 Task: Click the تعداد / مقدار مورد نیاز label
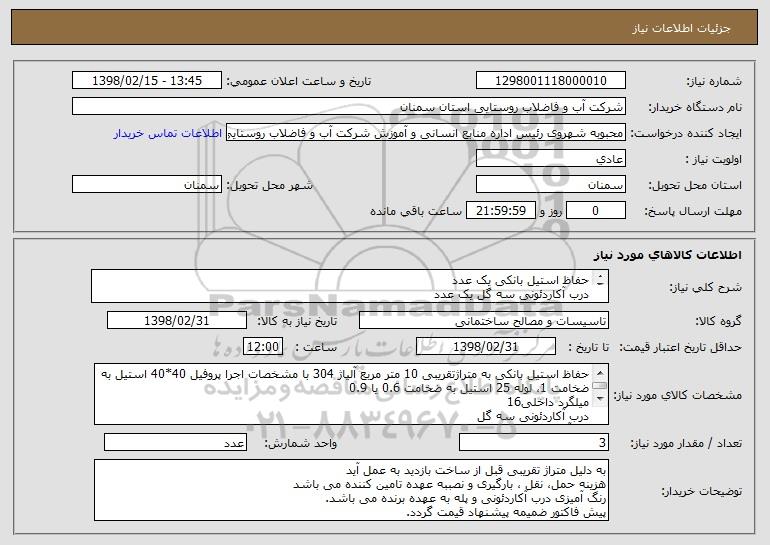[x=686, y=443]
